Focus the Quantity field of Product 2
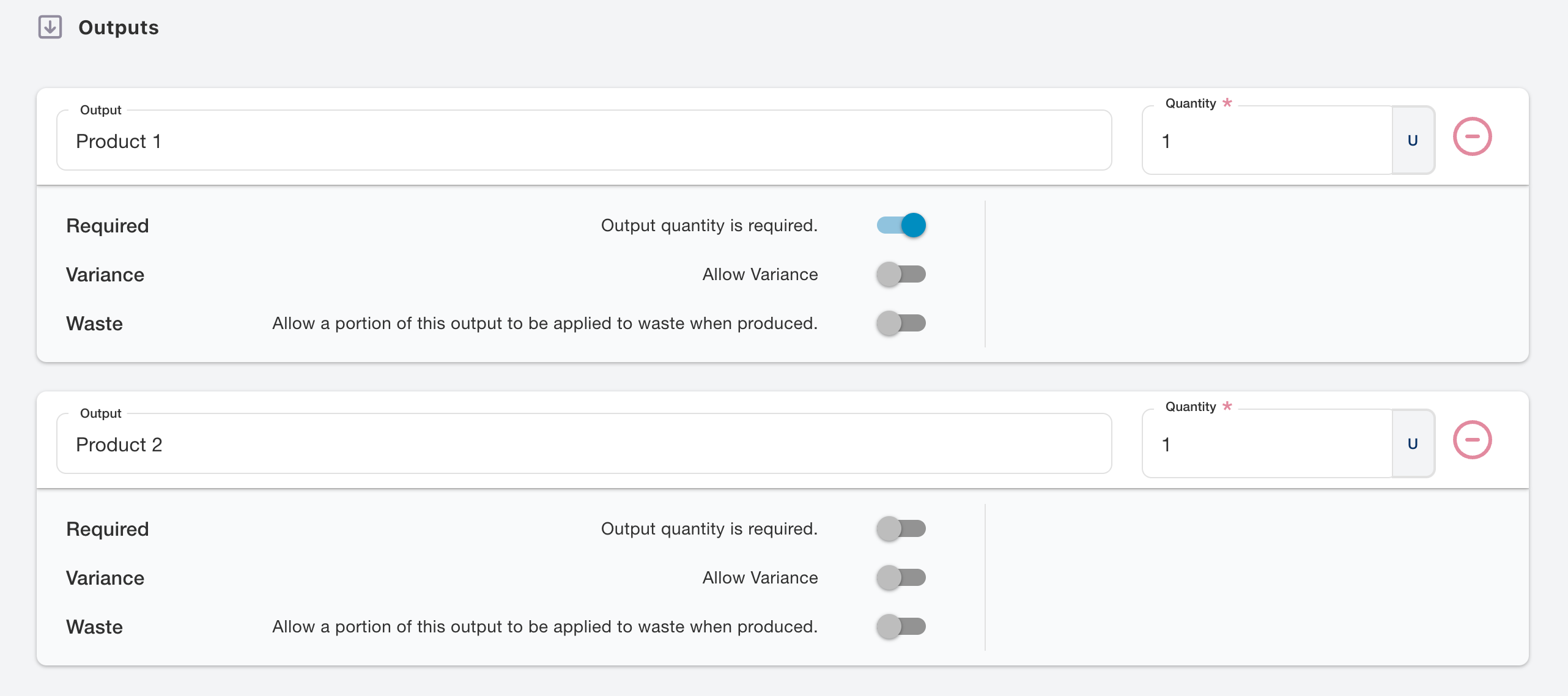Image resolution: width=1568 pixels, height=696 pixels. click(x=1266, y=445)
